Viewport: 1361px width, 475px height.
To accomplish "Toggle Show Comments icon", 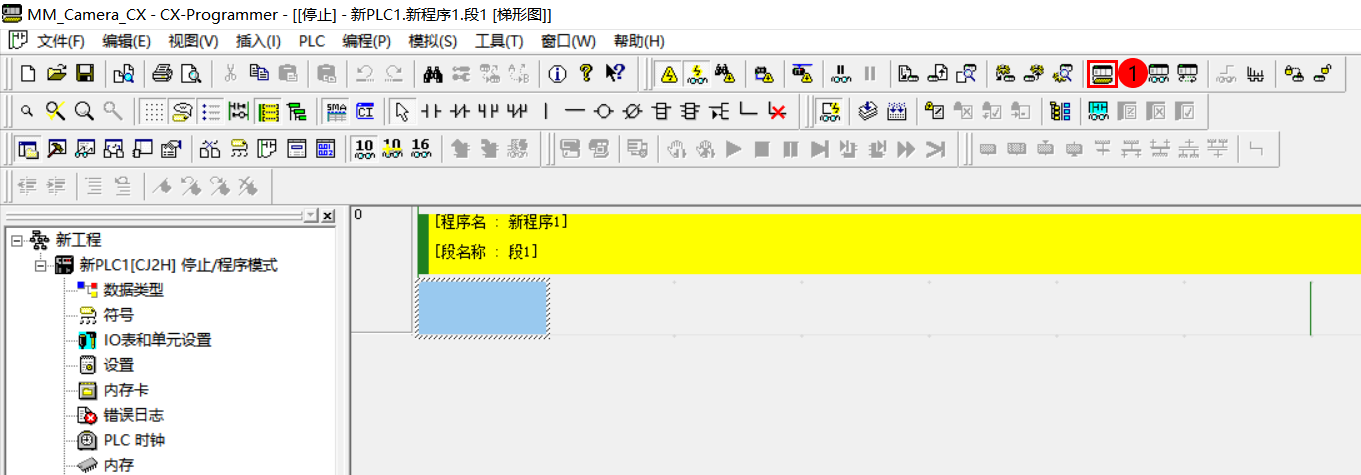I will click(181, 111).
